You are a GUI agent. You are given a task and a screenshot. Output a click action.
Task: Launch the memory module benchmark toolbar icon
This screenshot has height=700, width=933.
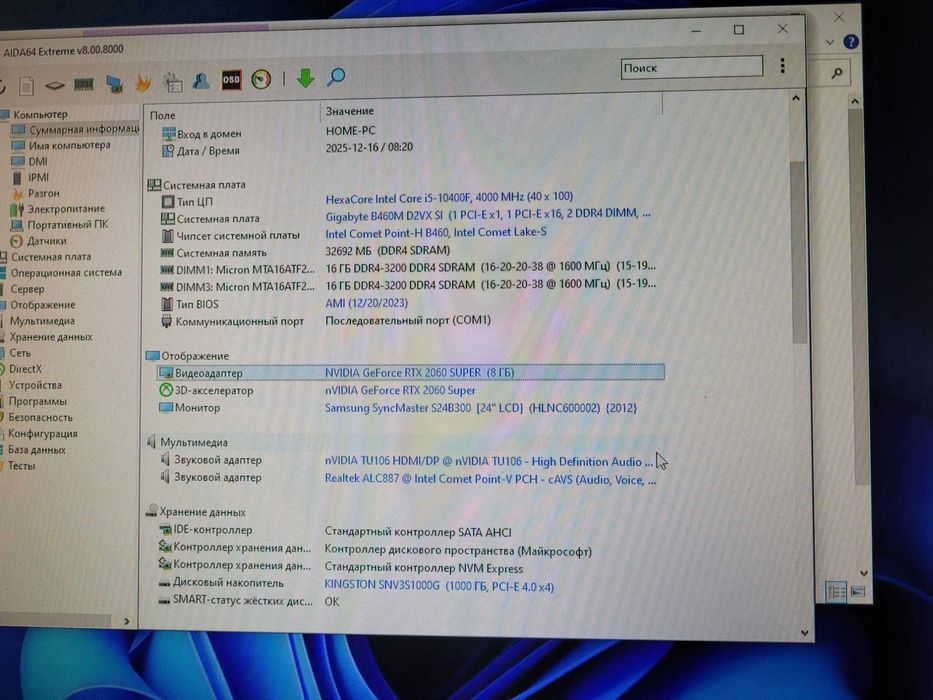(84, 85)
